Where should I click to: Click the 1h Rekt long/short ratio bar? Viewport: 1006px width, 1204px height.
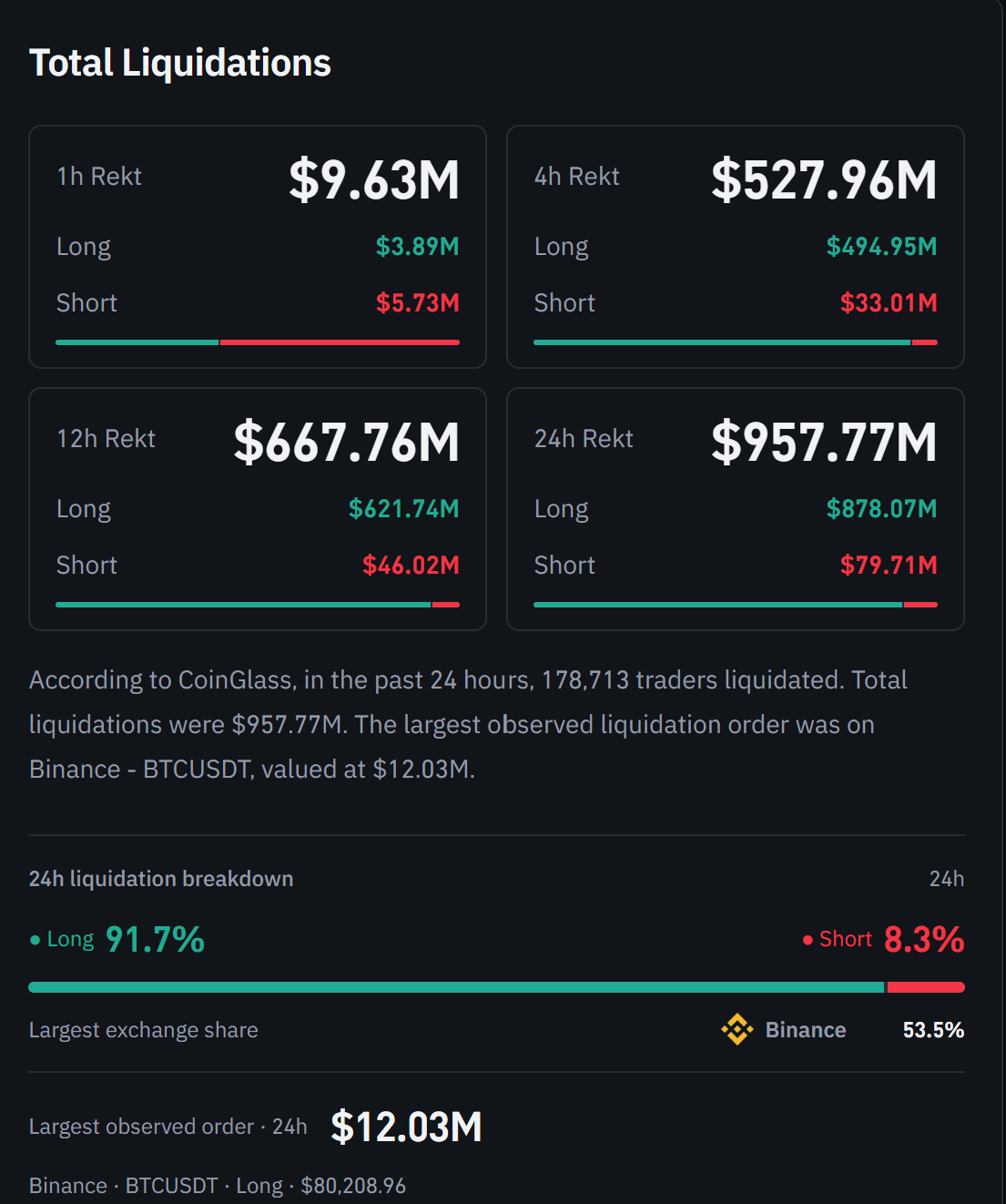pyautogui.click(x=258, y=342)
